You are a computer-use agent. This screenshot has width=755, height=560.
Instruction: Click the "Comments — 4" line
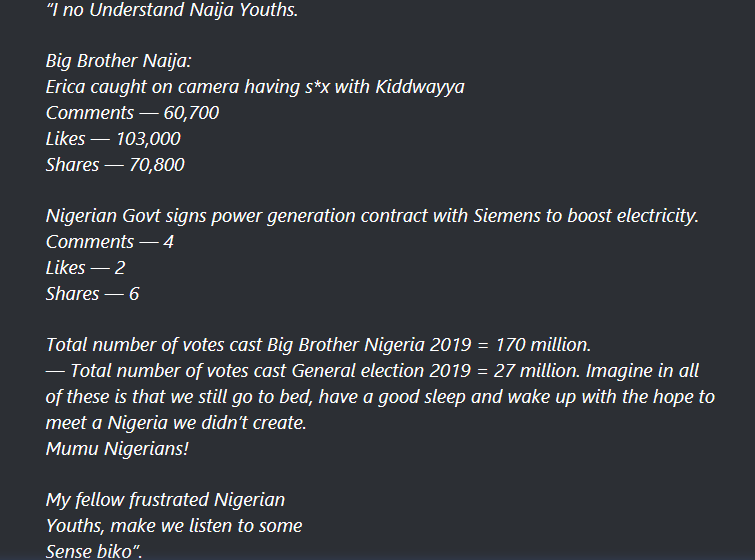tap(110, 242)
